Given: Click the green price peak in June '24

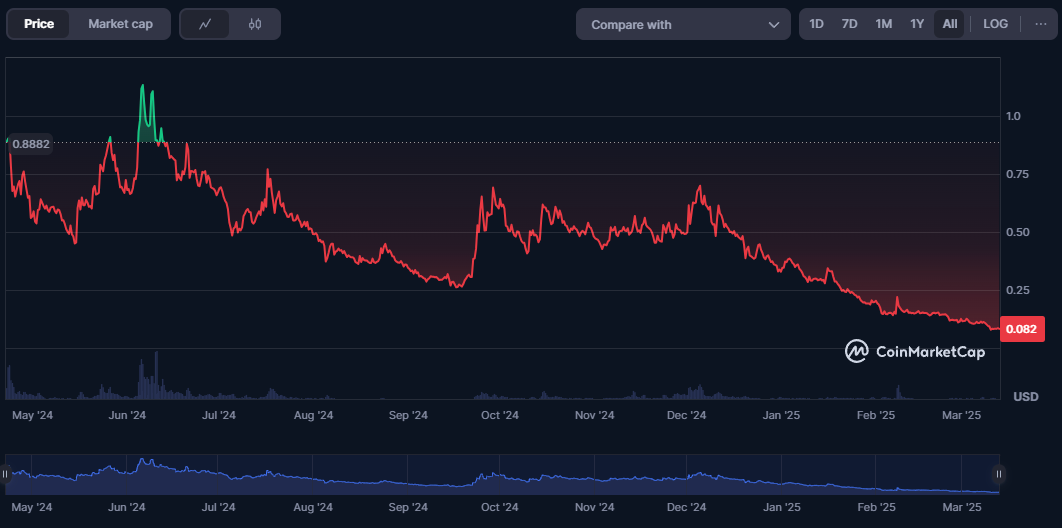Looking at the screenshot, I should coord(147,110).
